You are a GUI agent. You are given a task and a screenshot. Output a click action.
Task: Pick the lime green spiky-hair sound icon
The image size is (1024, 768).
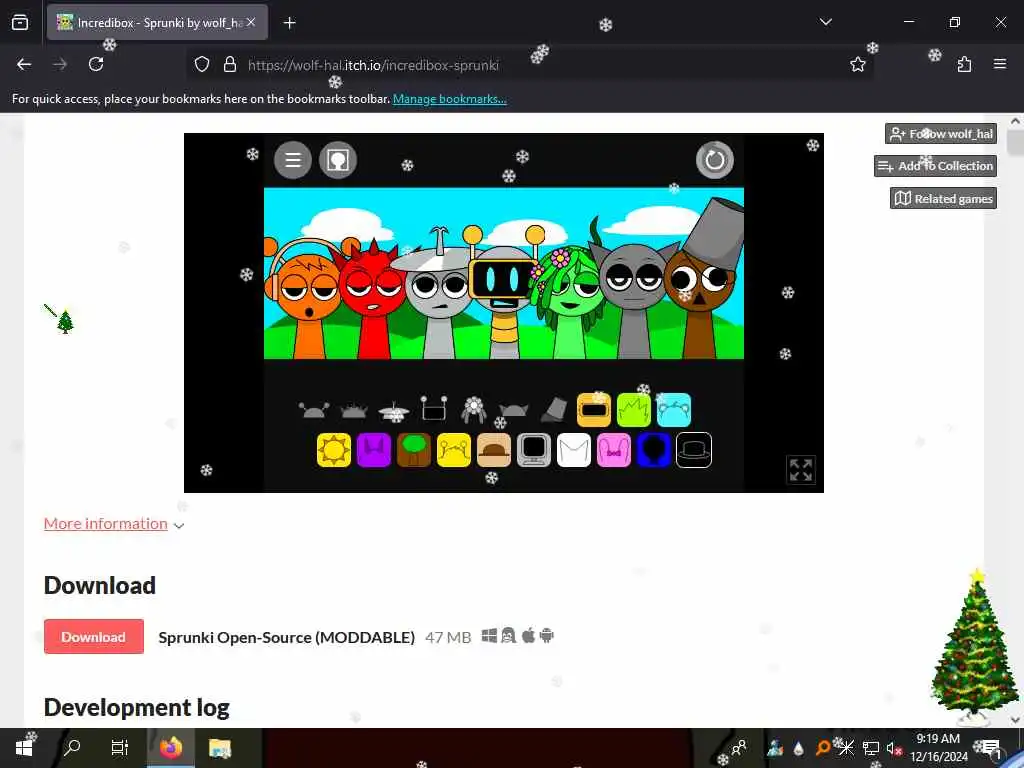click(633, 409)
